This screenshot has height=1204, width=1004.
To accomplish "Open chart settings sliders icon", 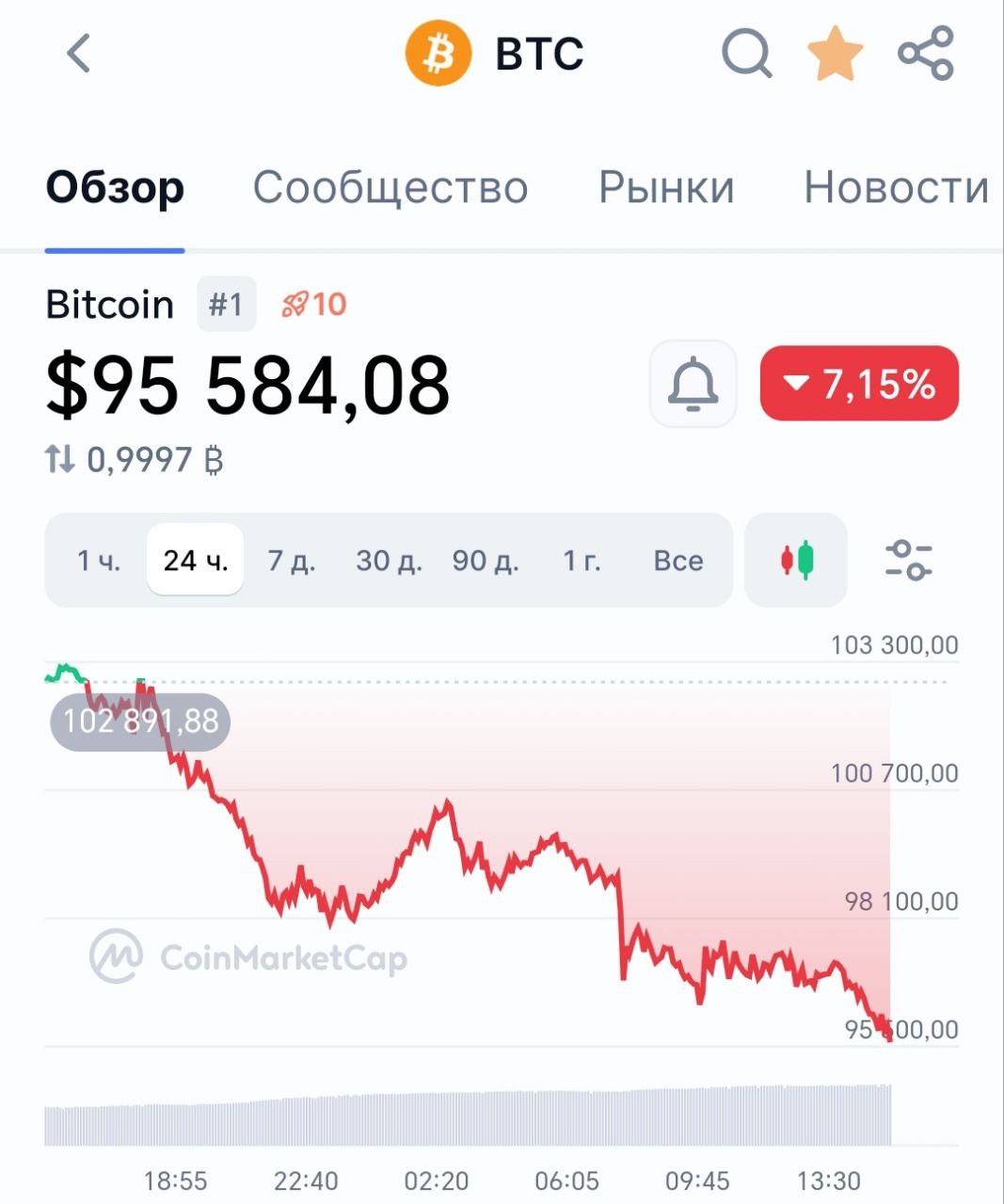I will pyautogui.click(x=908, y=561).
